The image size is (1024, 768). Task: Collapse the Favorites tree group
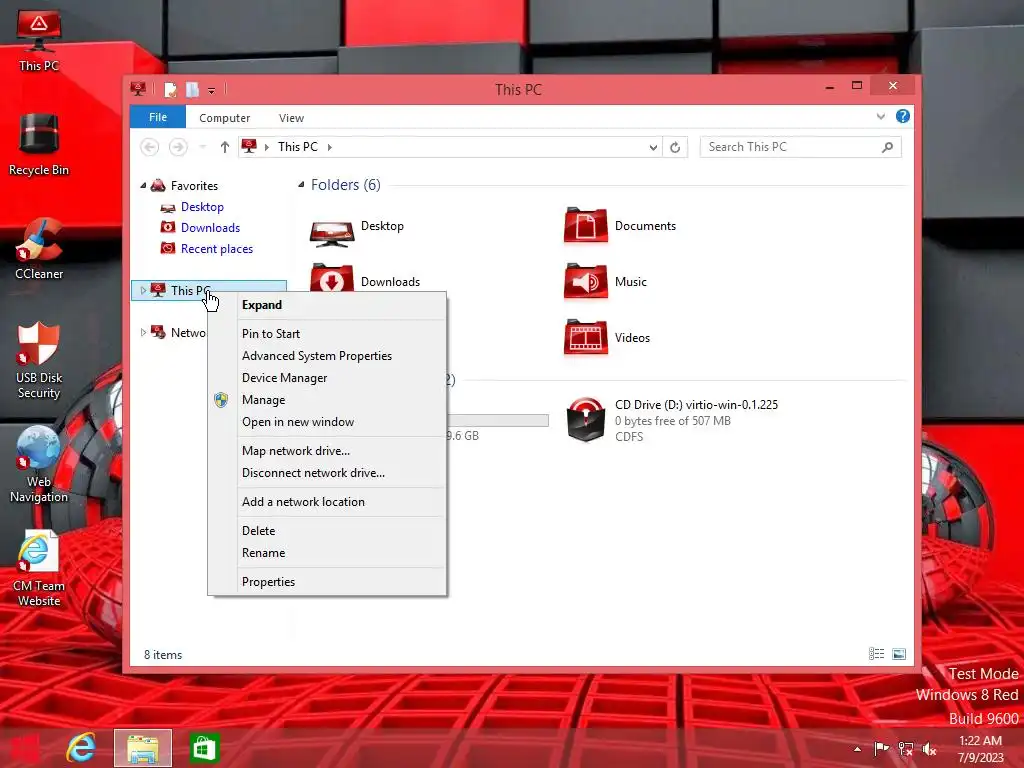click(143, 186)
